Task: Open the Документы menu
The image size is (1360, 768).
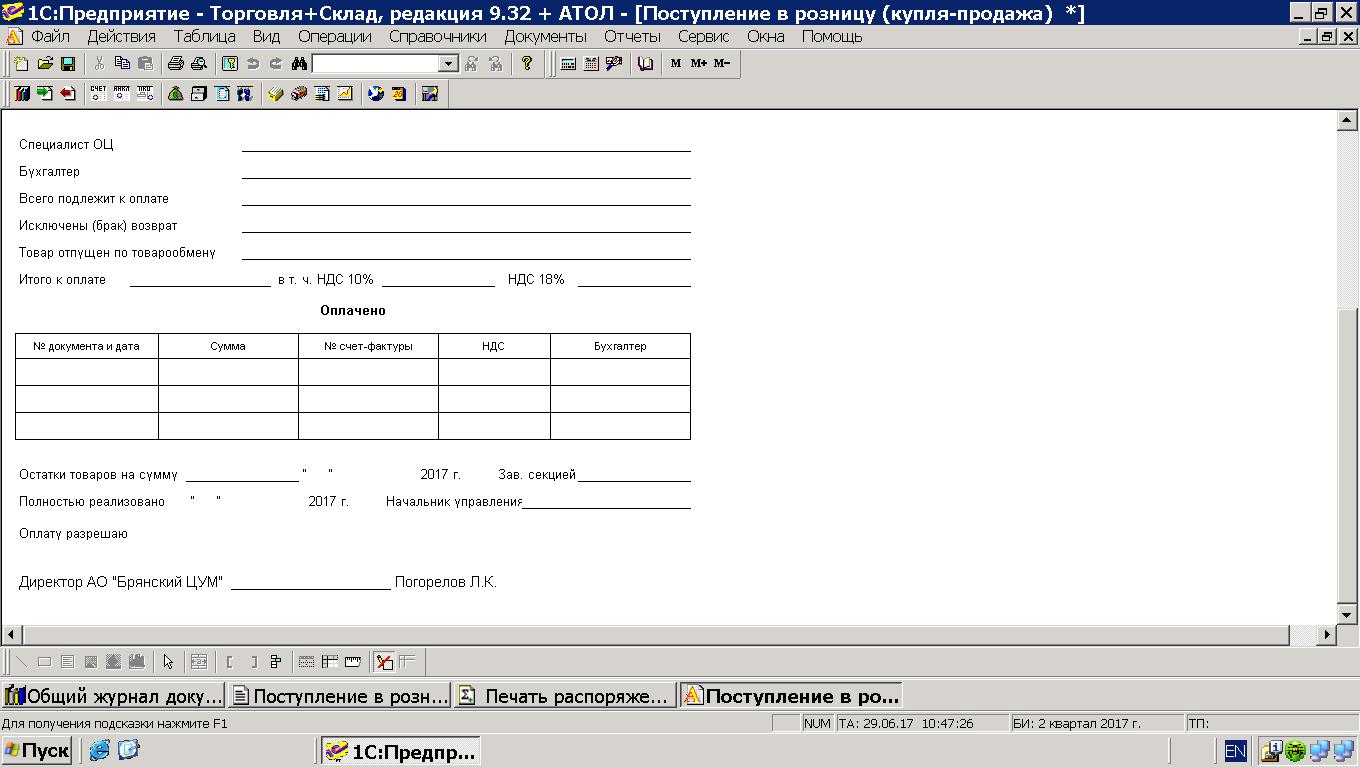Action: click(545, 36)
